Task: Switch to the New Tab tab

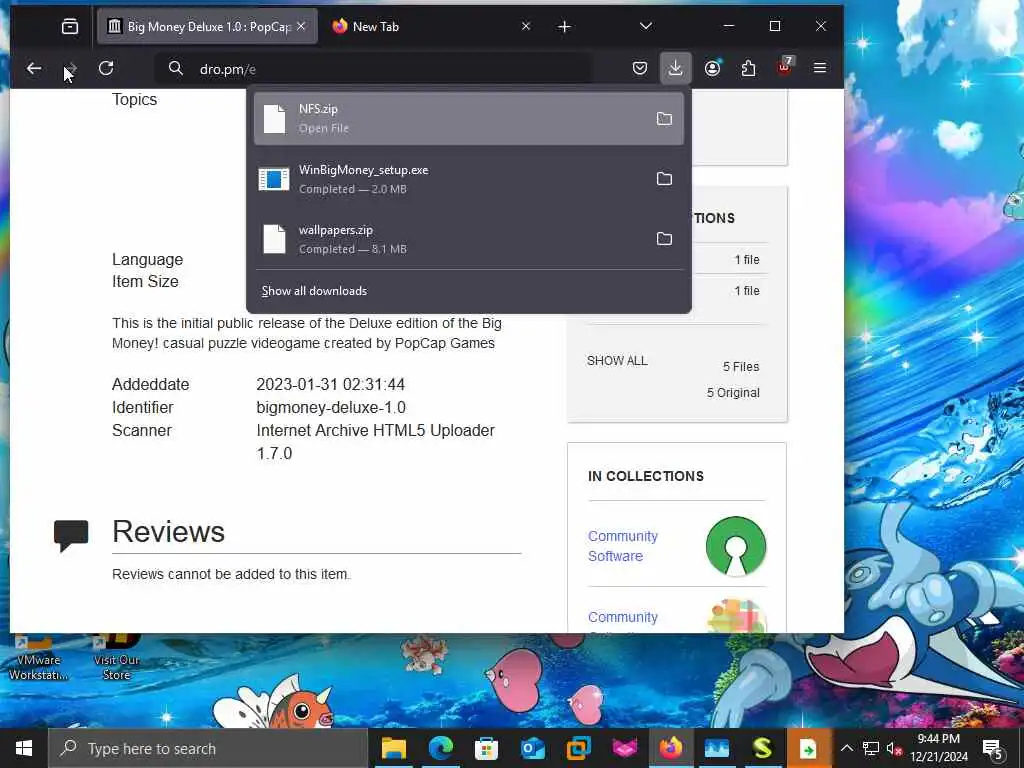Action: (x=431, y=26)
